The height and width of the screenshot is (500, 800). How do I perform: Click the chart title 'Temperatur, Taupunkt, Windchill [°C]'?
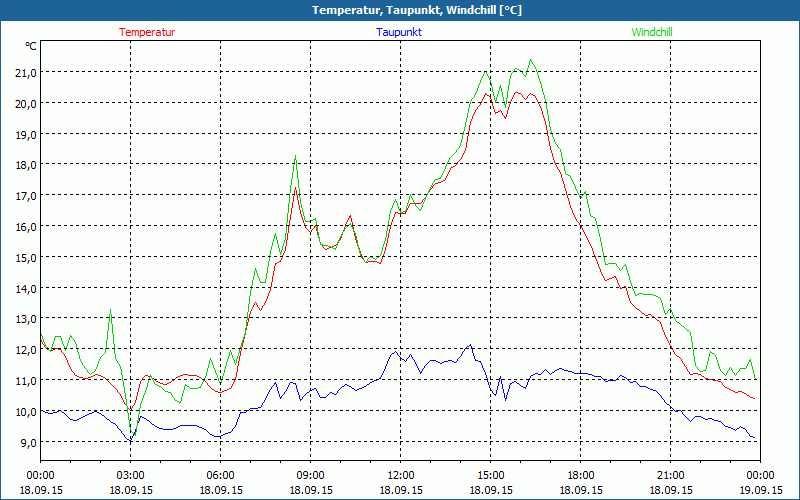[417, 10]
